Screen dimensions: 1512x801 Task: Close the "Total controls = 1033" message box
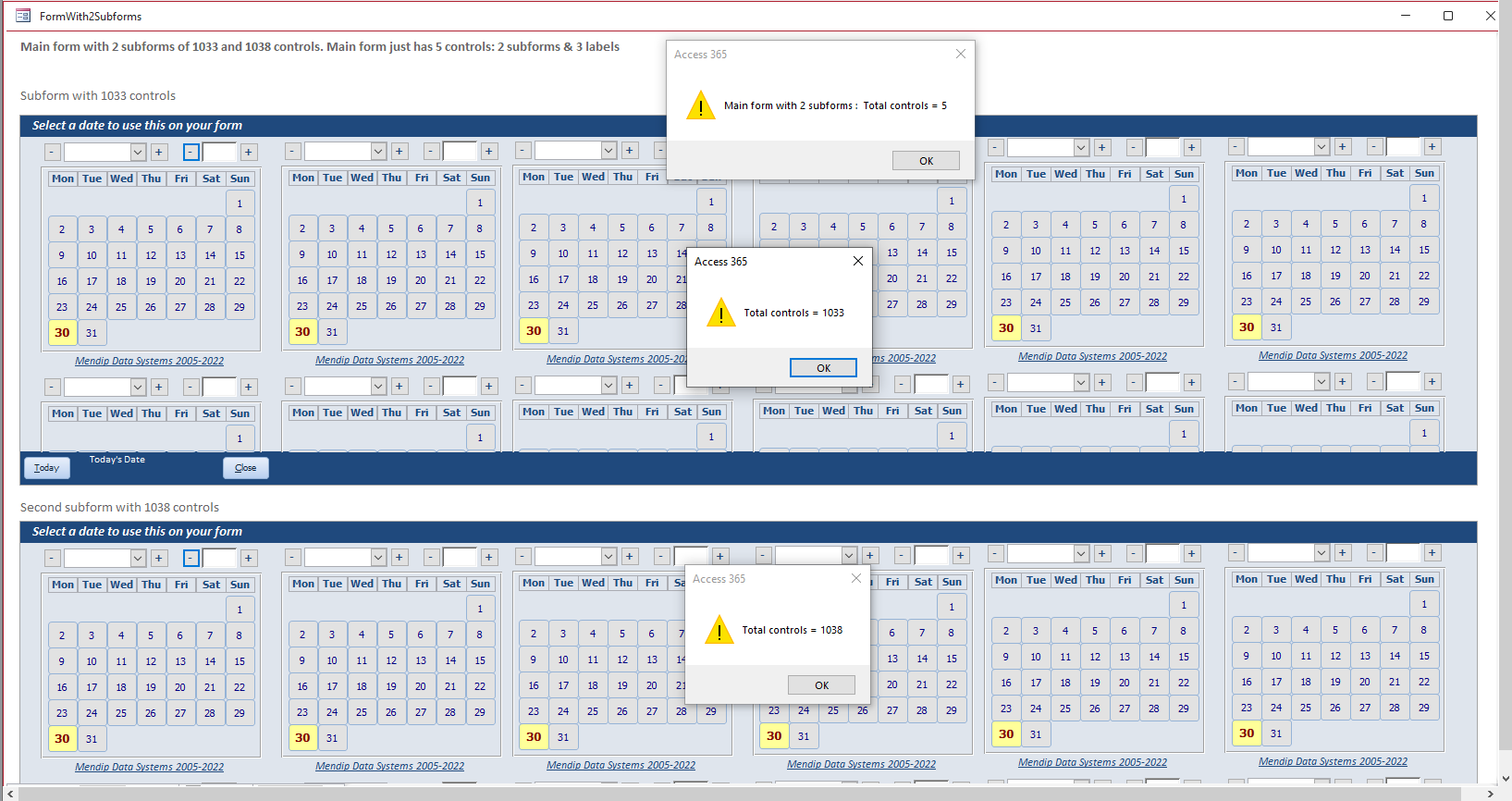[858, 261]
